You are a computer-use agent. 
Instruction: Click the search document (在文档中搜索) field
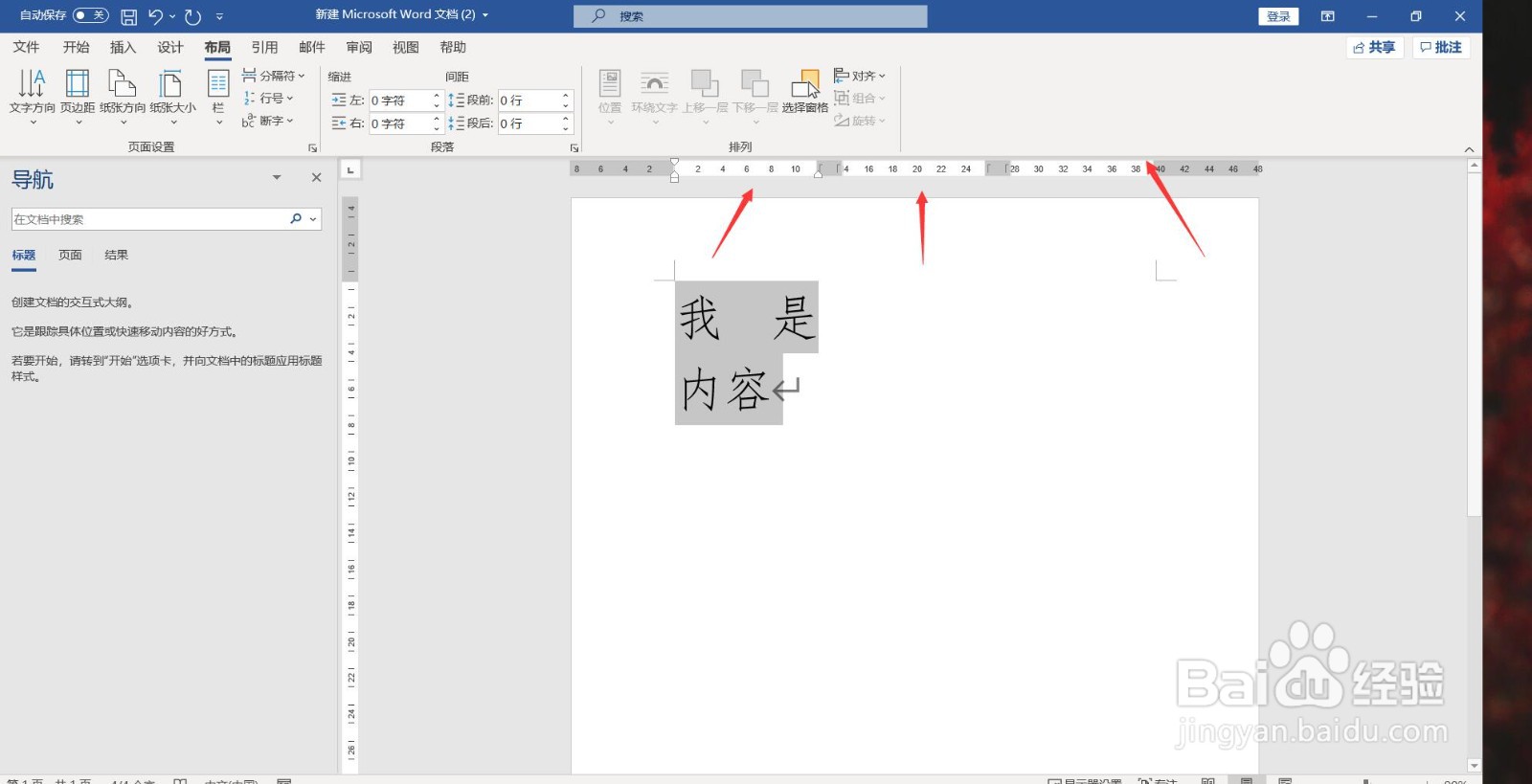pyautogui.click(x=149, y=219)
